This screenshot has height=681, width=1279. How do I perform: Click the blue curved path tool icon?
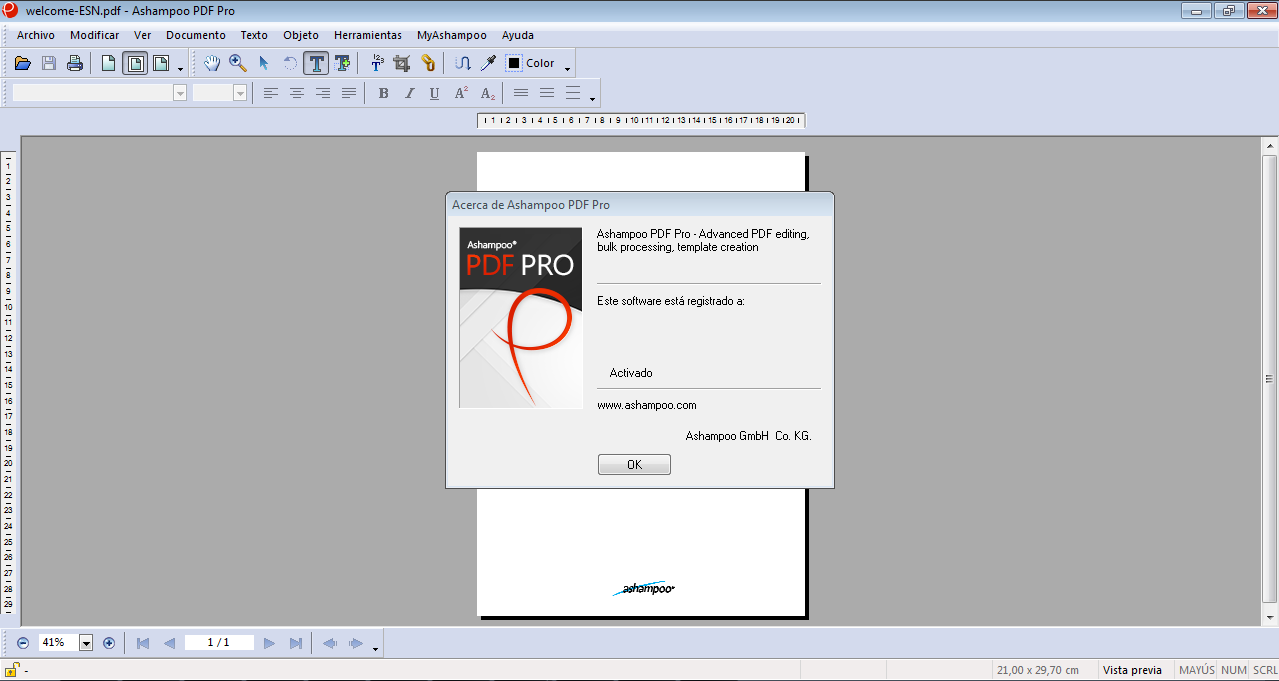pos(463,63)
